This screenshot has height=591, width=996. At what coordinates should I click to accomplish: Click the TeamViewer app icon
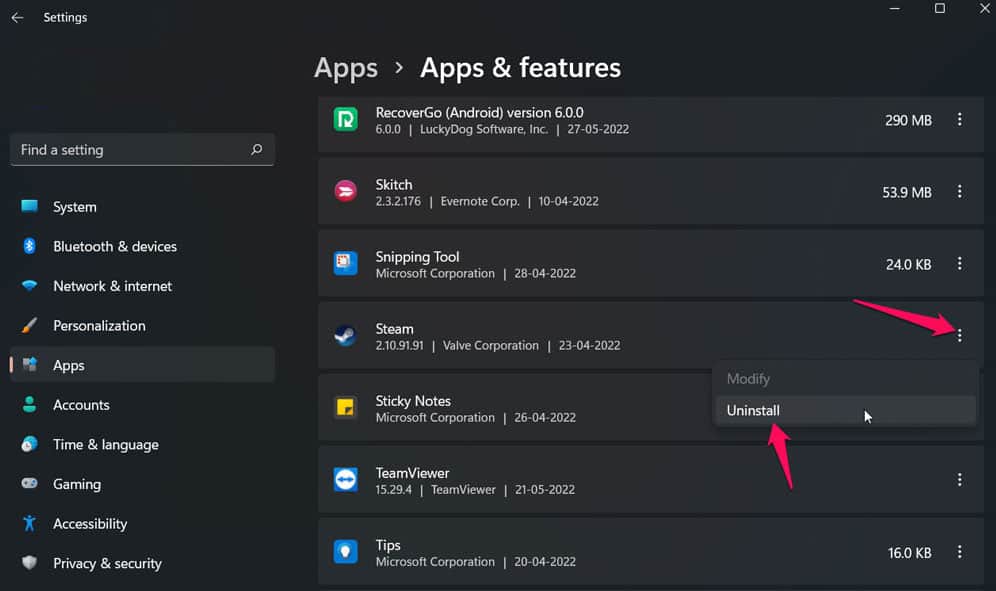tap(345, 480)
